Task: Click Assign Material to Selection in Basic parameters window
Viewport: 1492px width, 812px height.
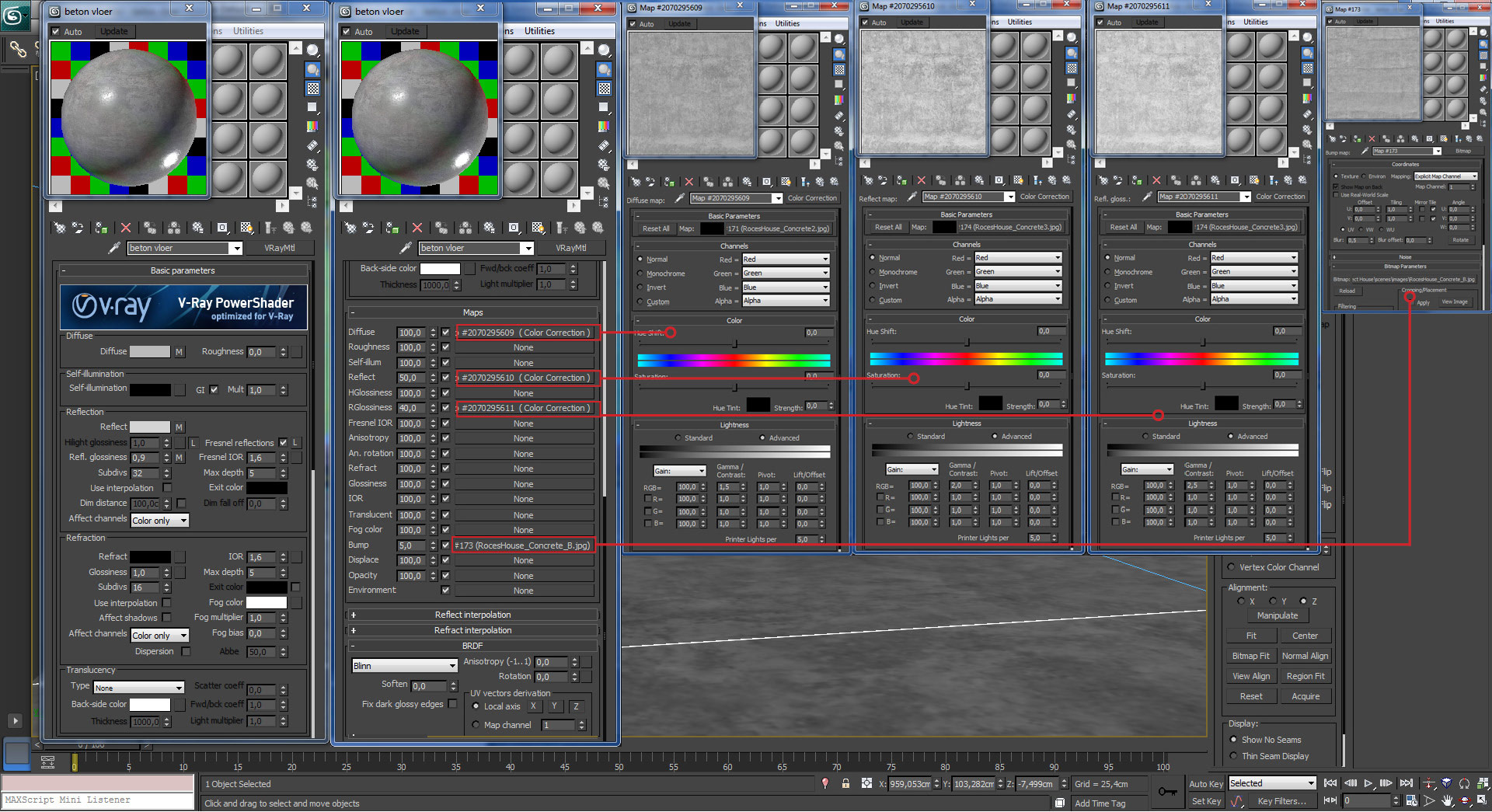Action: click(x=101, y=228)
